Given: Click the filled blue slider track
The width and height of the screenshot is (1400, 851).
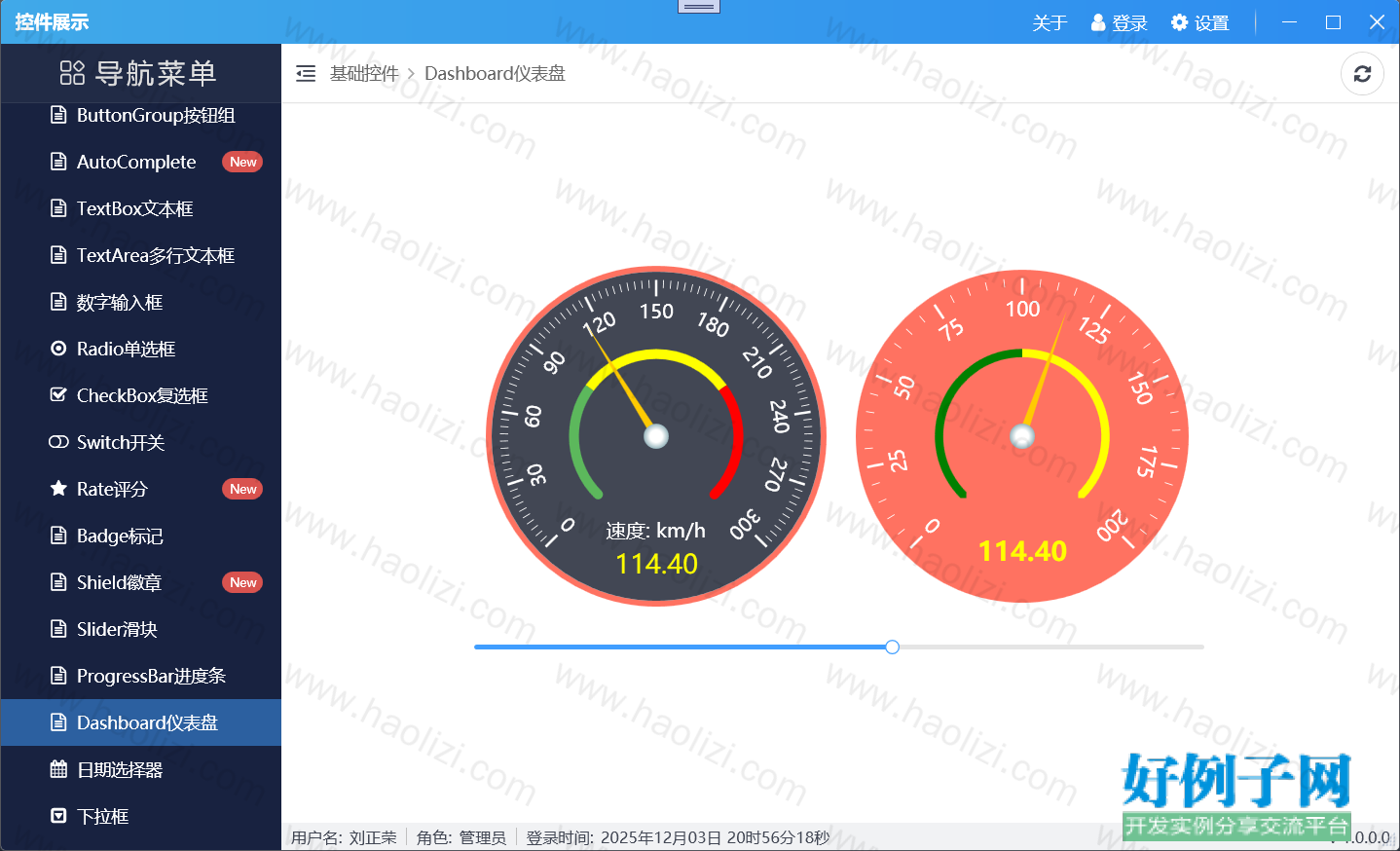Looking at the screenshot, I should [x=680, y=647].
